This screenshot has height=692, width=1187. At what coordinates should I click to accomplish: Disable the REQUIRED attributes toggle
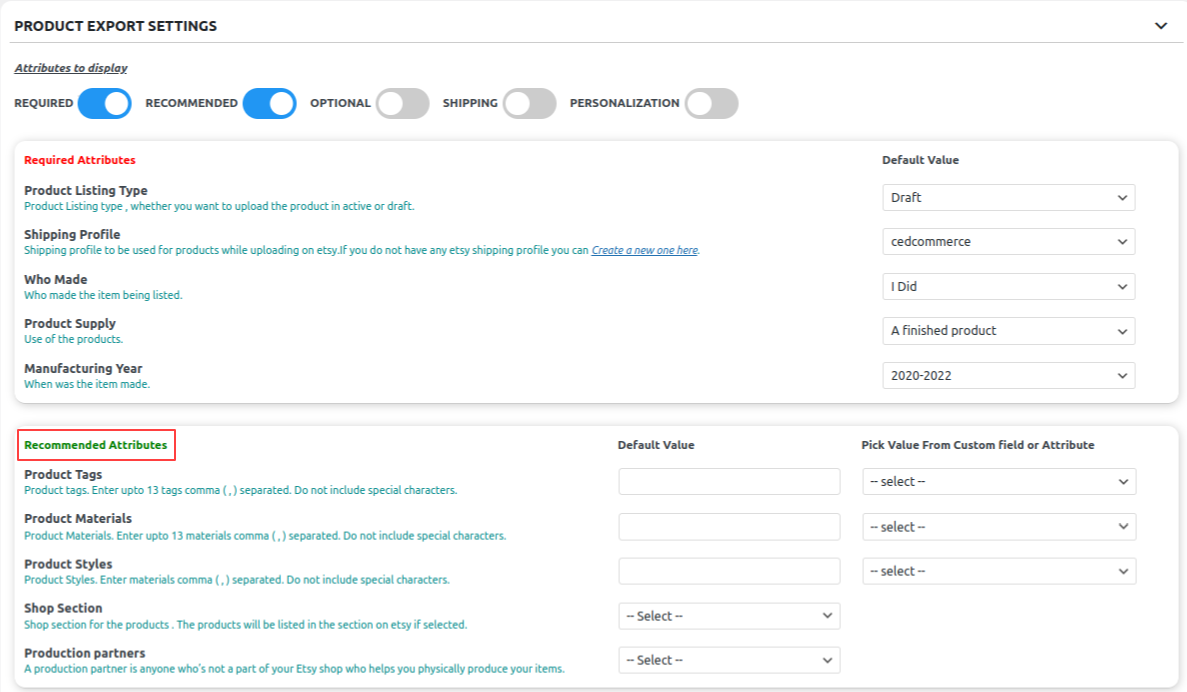pos(104,103)
